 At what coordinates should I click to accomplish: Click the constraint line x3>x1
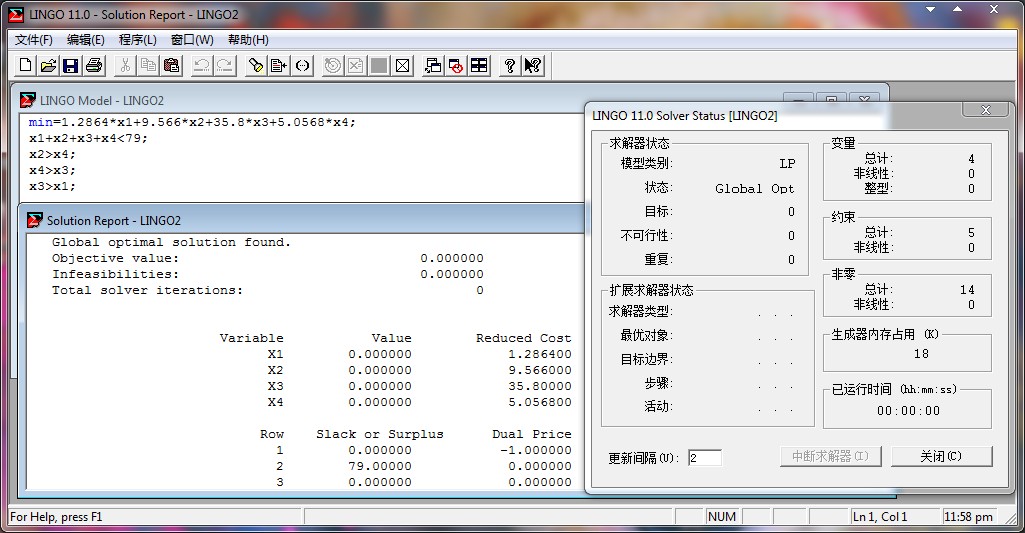pos(52,186)
